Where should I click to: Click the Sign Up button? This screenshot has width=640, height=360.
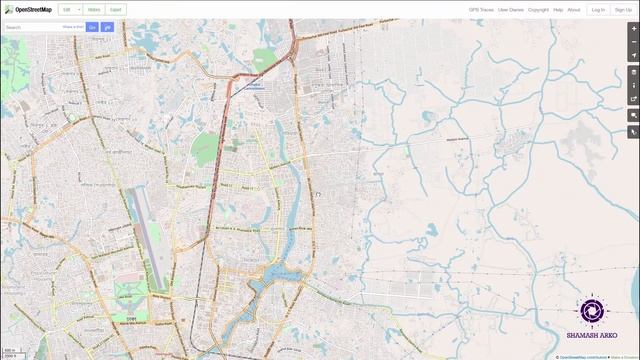pos(623,9)
